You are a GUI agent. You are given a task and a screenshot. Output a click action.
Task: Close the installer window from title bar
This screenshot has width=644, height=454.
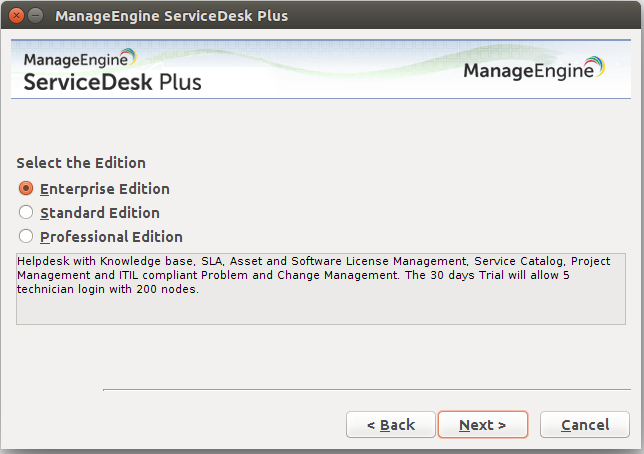pyautogui.click(x=15, y=16)
